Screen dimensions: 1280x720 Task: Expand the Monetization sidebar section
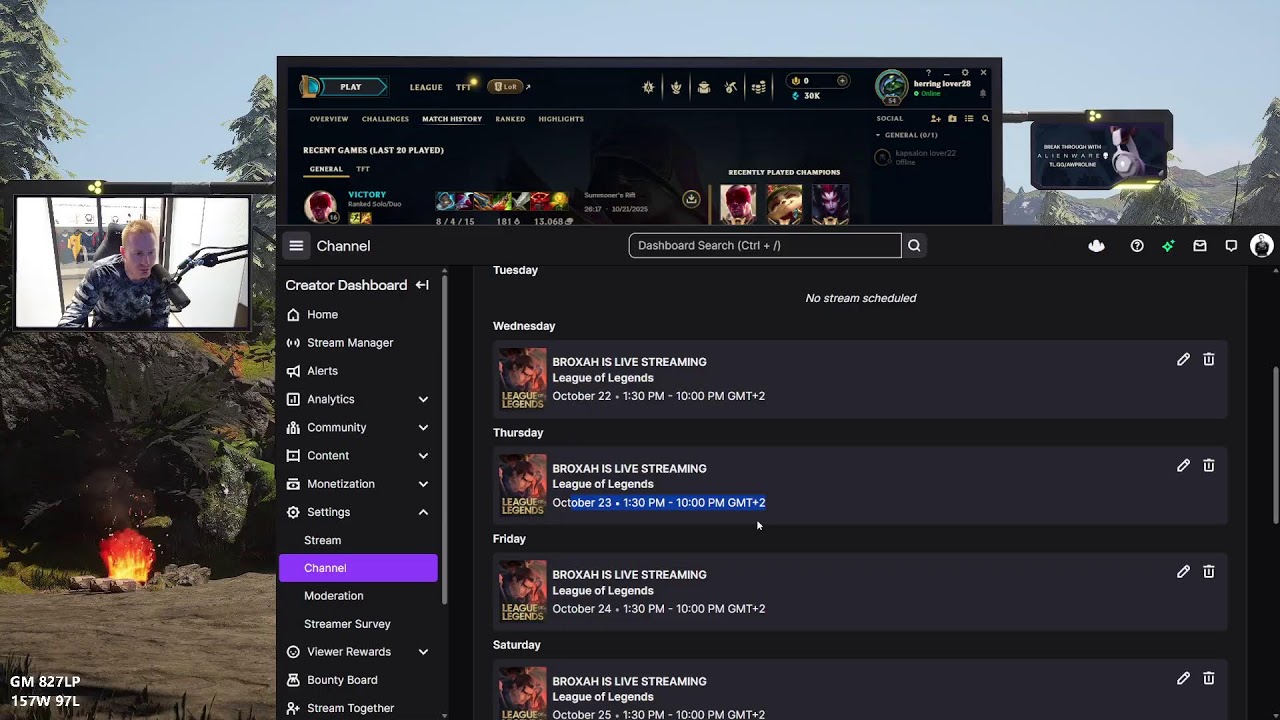click(x=423, y=484)
